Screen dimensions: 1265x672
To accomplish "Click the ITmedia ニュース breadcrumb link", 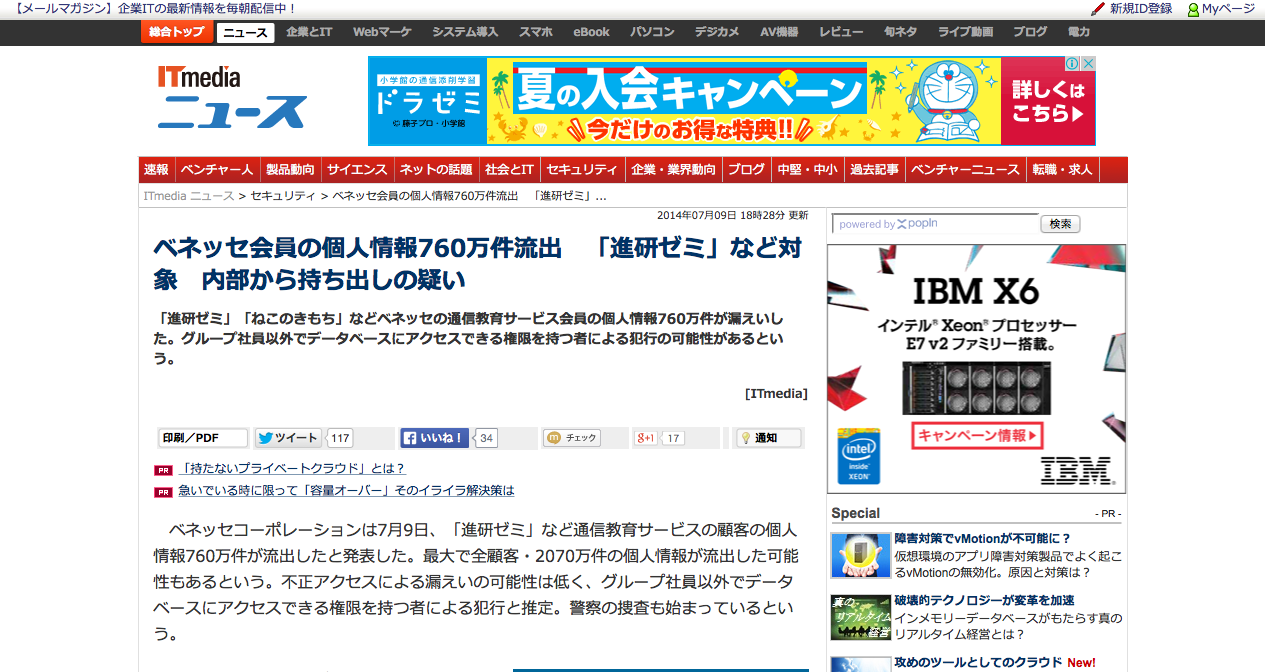I will point(189,196).
